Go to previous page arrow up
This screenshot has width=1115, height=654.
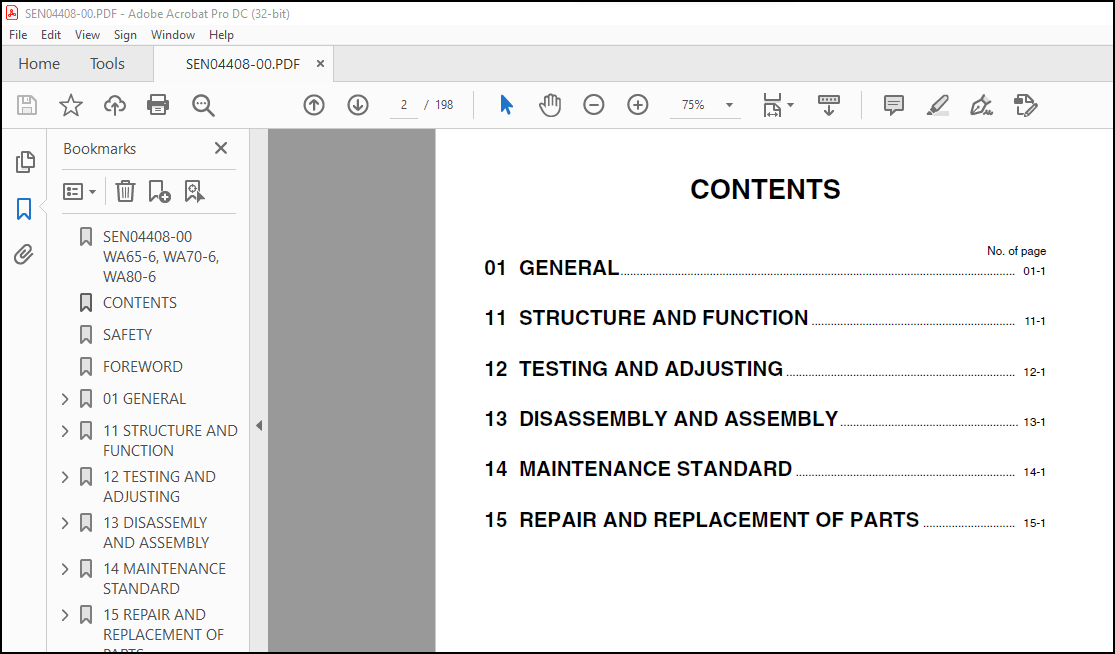(314, 105)
